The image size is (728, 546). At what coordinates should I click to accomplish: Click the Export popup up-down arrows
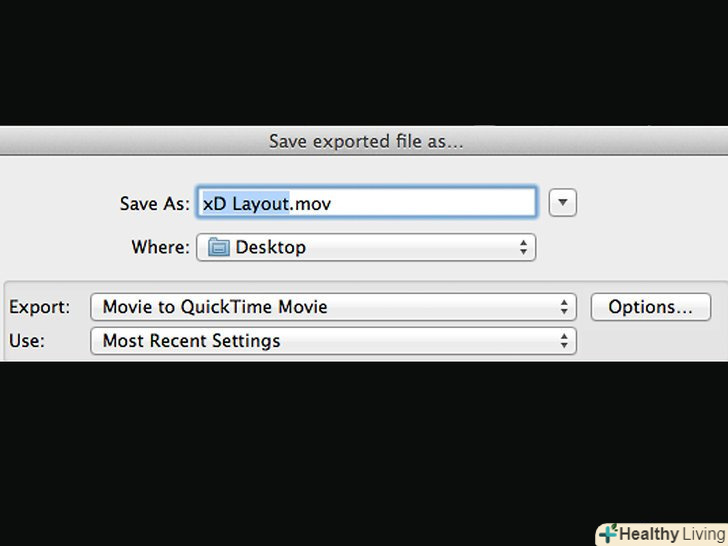pyautogui.click(x=564, y=307)
